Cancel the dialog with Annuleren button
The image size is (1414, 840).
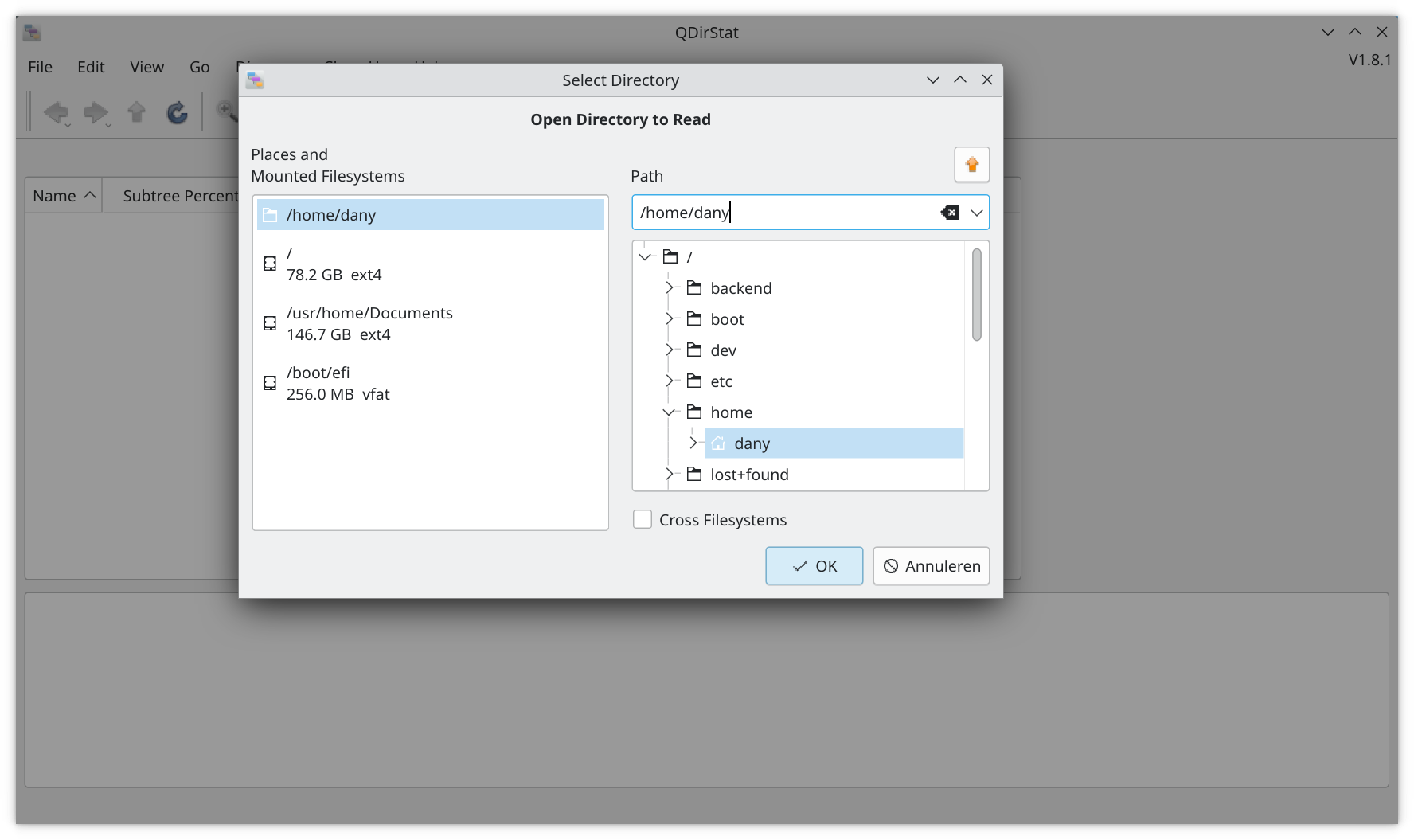(x=931, y=566)
